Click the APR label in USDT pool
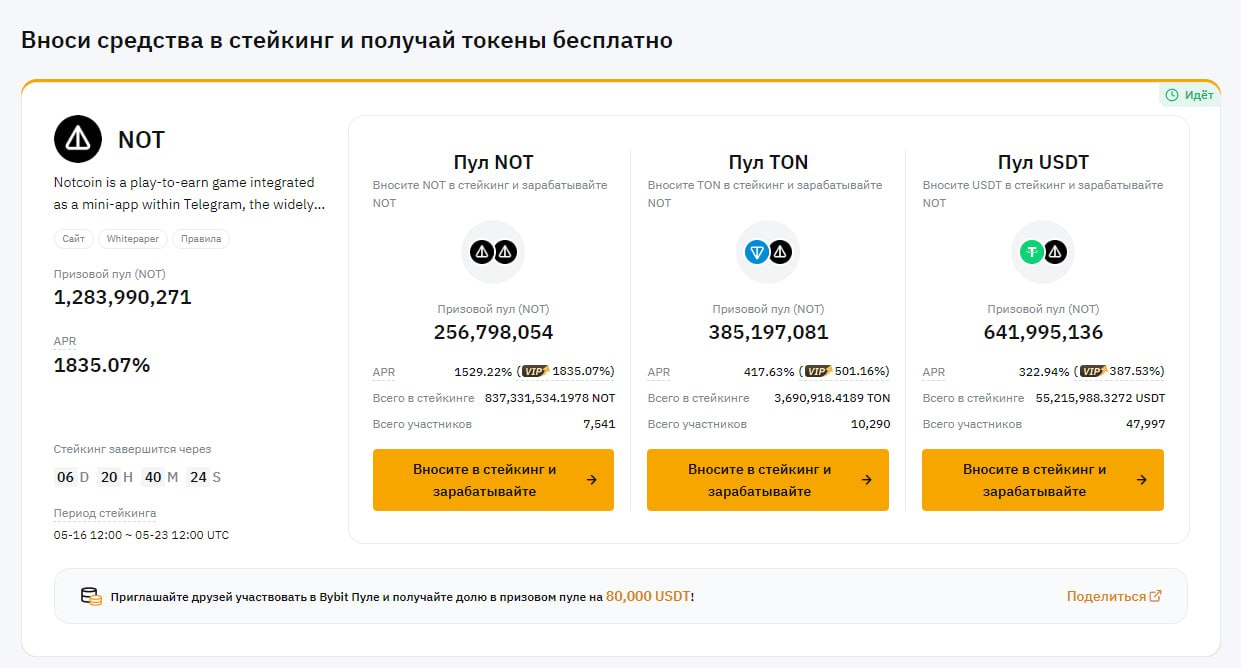Image resolution: width=1241 pixels, height=668 pixels. (x=934, y=372)
